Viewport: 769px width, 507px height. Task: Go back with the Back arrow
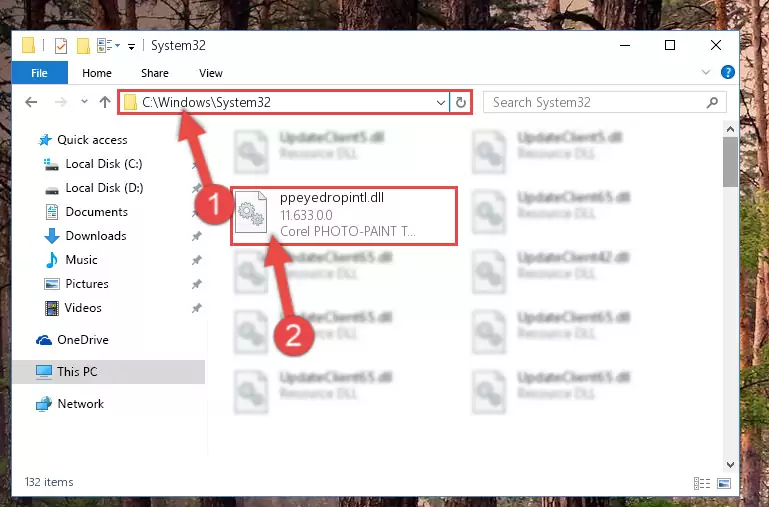click(31, 102)
